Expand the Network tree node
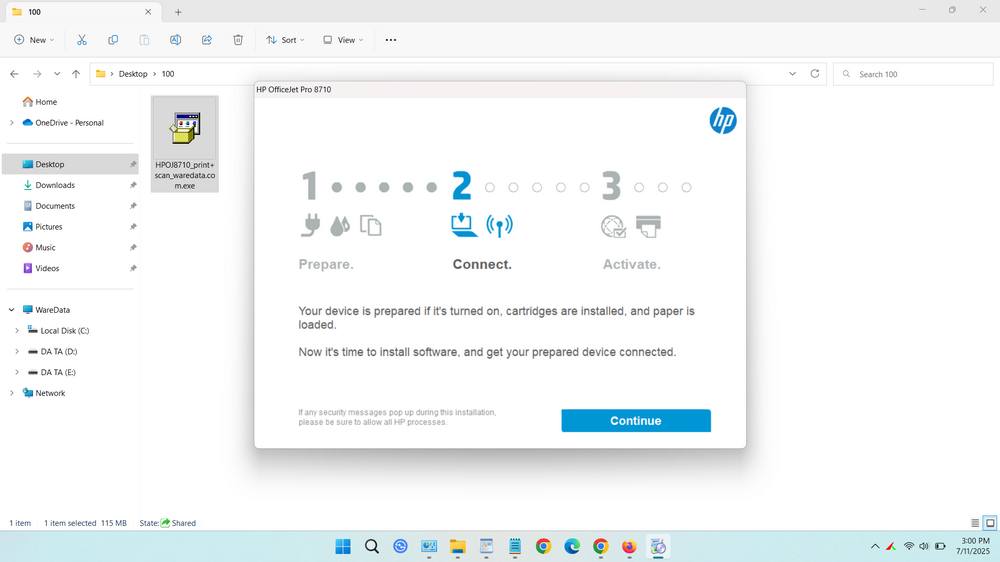Viewport: 1000px width, 562px height. click(x=11, y=393)
